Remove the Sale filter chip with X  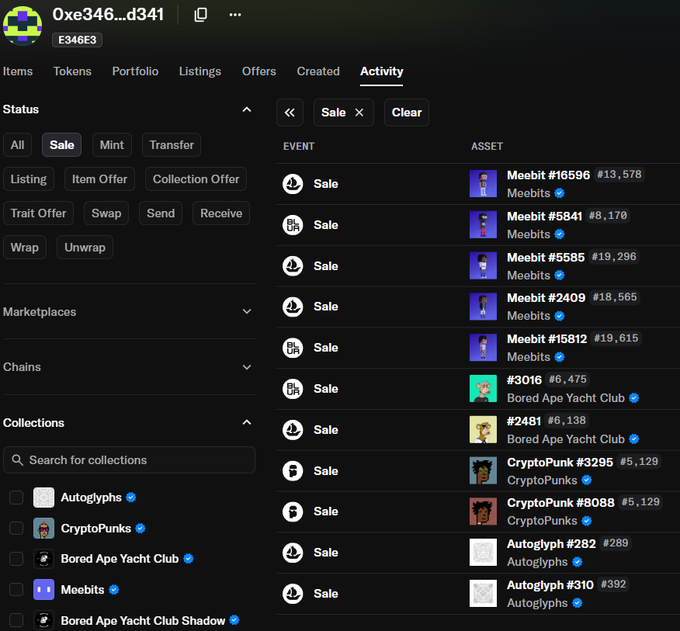point(359,113)
